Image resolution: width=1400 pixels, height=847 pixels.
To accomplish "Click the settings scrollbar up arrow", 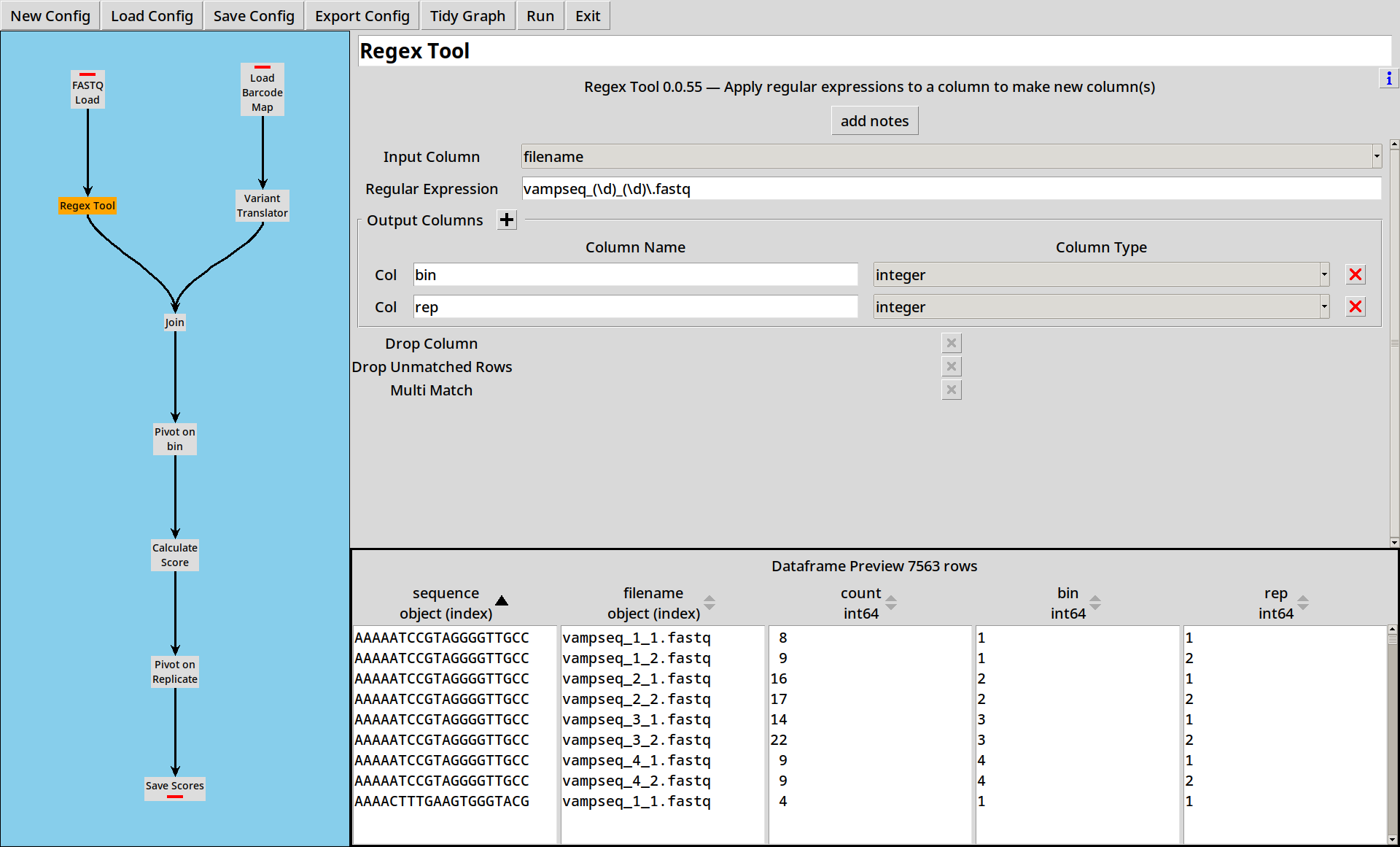I will (x=1394, y=144).
